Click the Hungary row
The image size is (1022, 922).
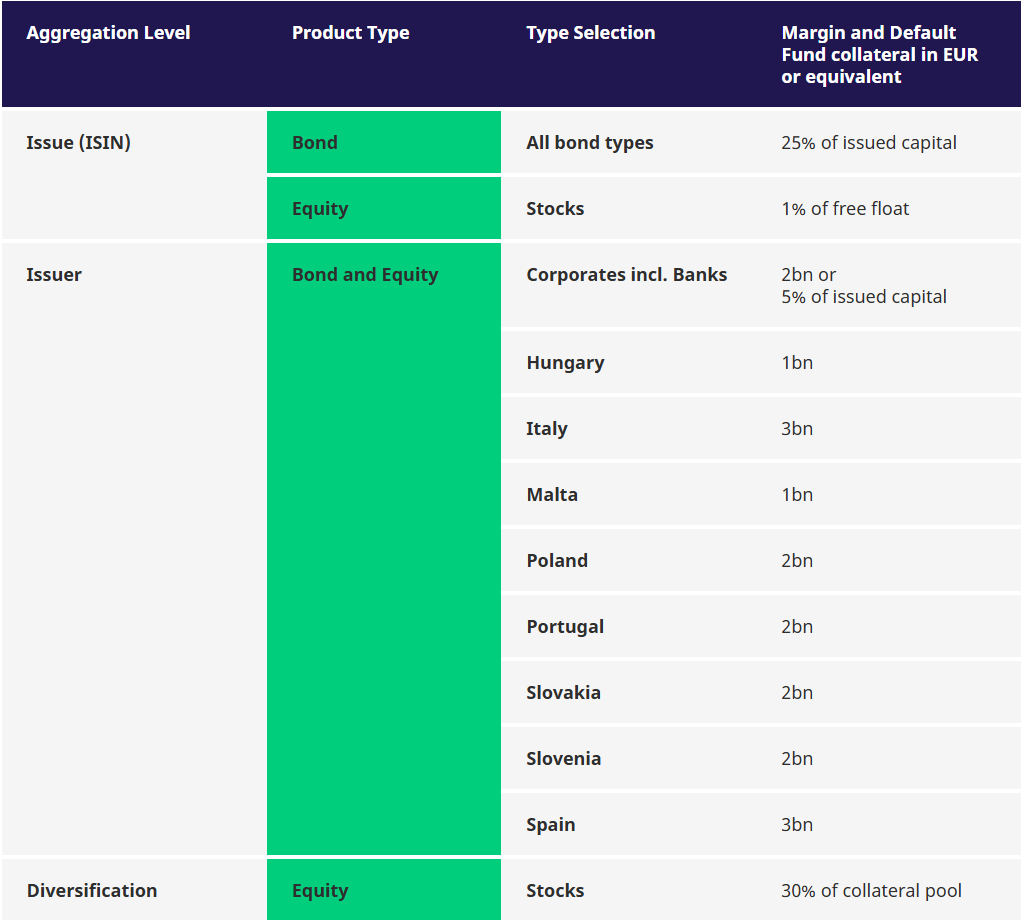pos(565,362)
